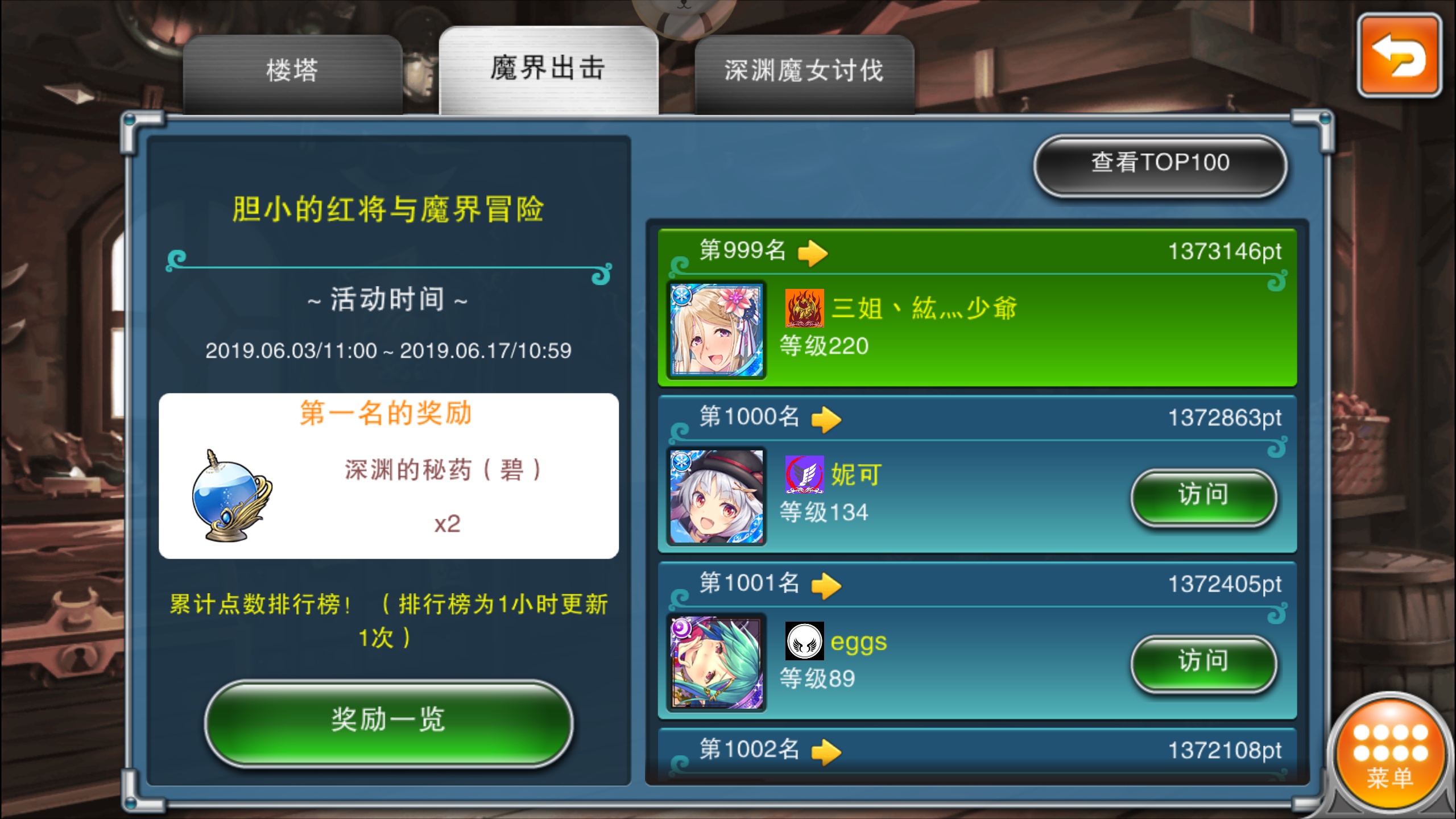The width and height of the screenshot is (1456, 819).
Task: Select the blonde character avatar at rank 999
Action: pyautogui.click(x=717, y=330)
